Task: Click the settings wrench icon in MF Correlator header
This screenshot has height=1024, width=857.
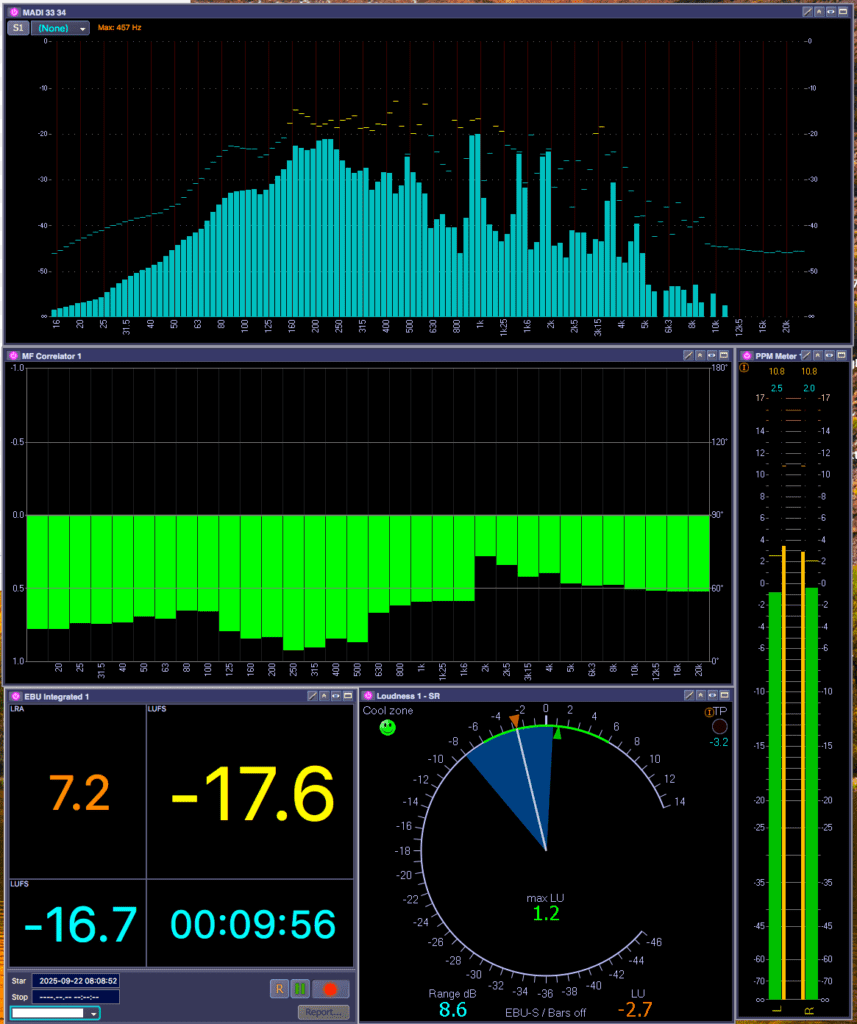Action: click(x=688, y=355)
